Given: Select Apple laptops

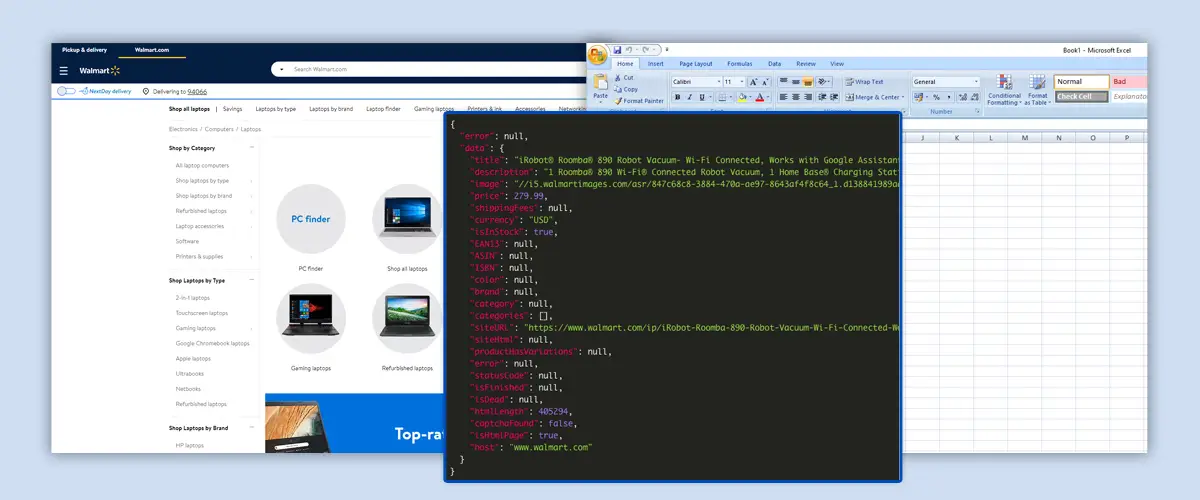Looking at the screenshot, I should [x=193, y=358].
